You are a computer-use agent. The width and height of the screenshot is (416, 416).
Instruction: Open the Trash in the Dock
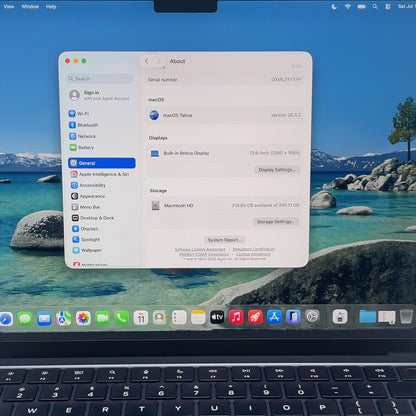tap(406, 316)
